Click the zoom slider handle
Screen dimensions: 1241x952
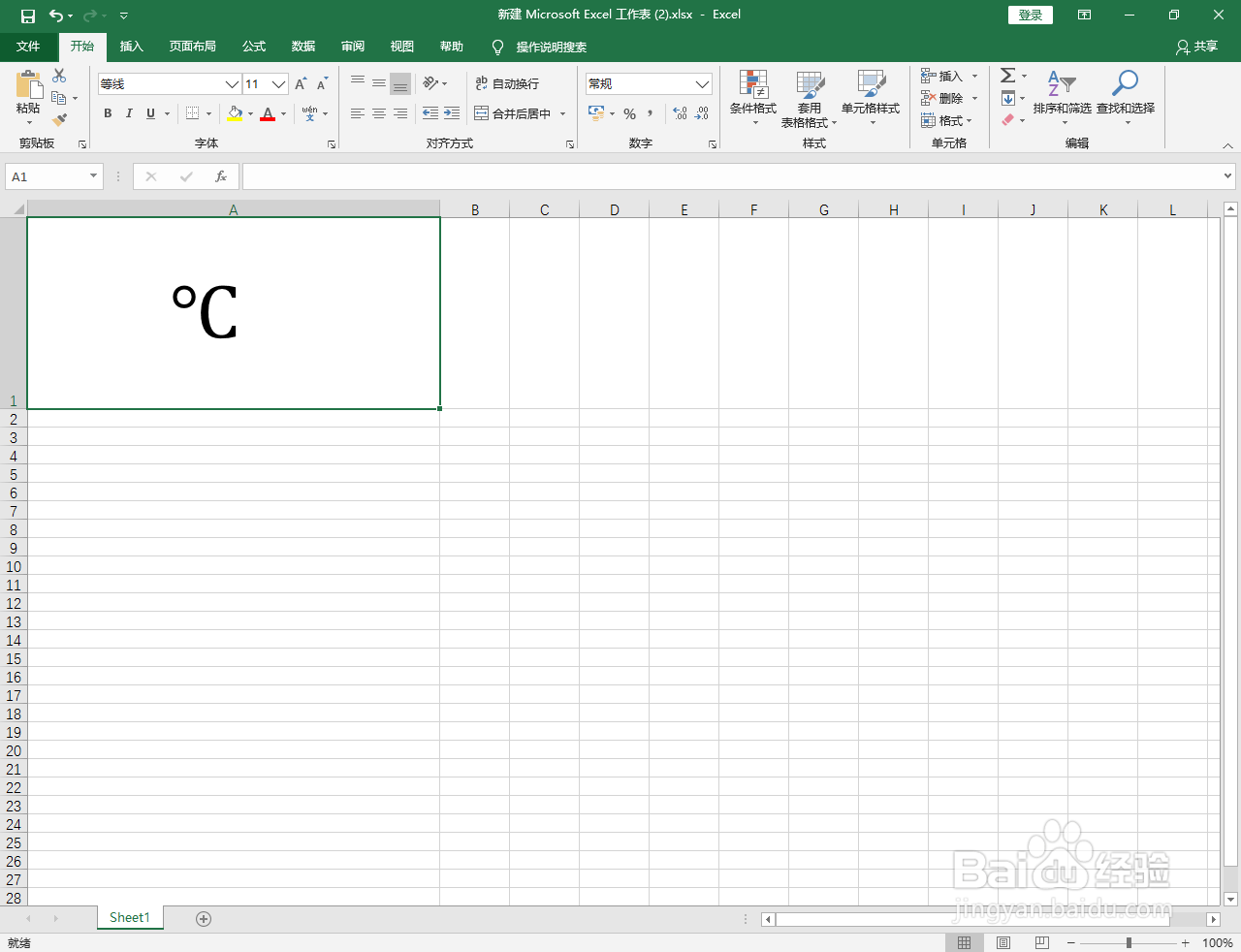(1129, 943)
